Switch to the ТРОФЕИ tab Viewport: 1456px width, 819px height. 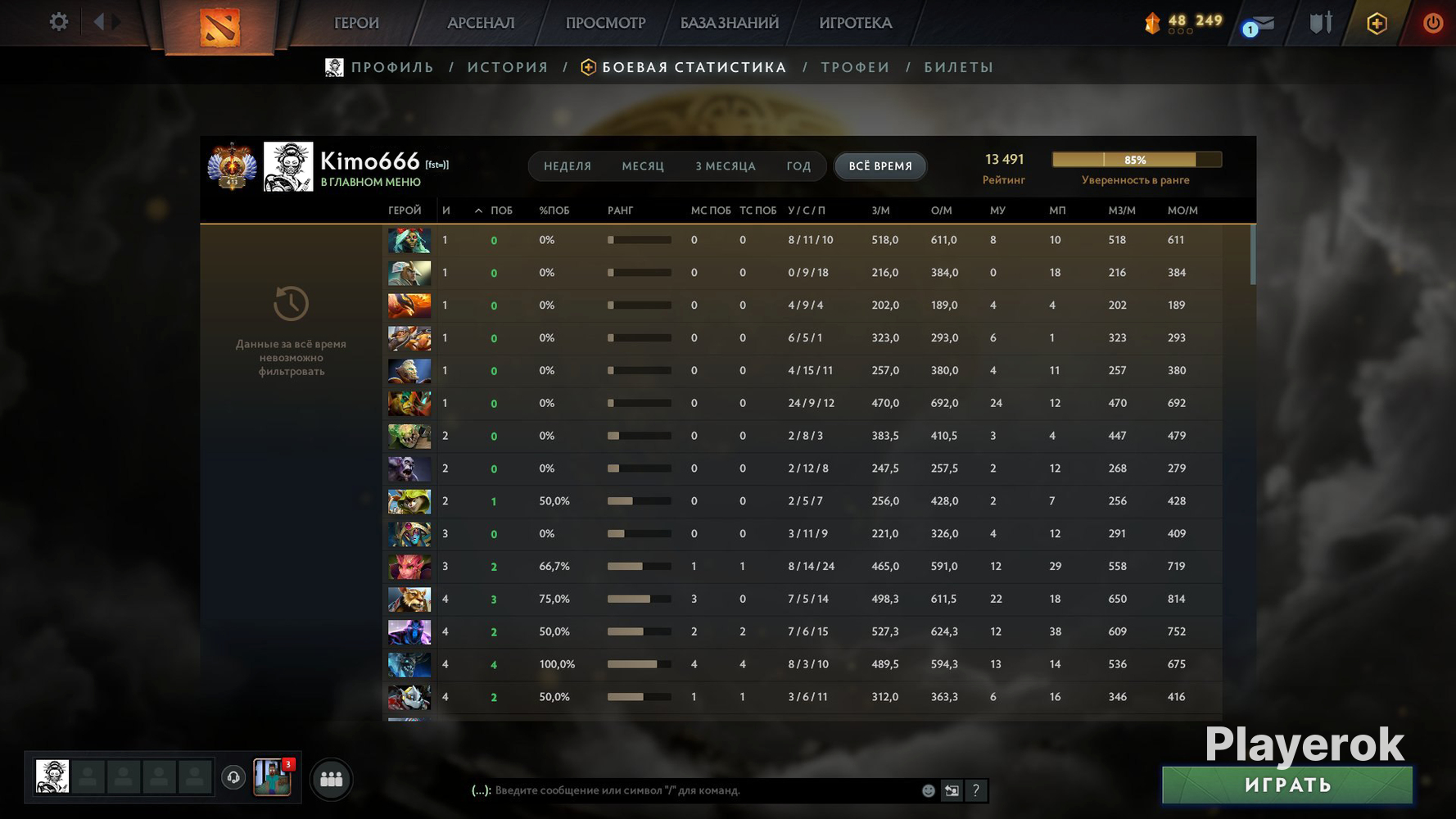point(855,67)
